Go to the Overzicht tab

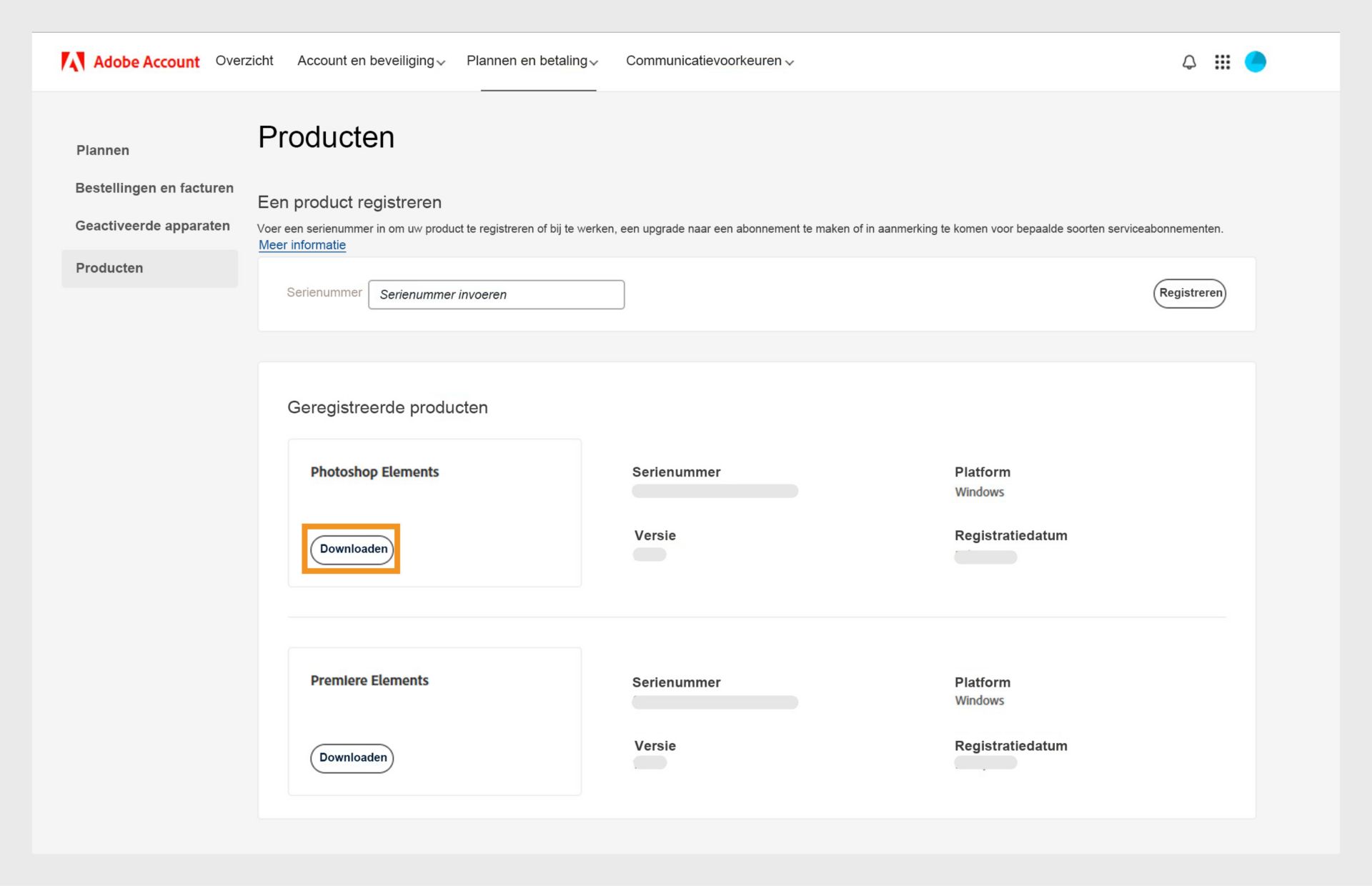tap(244, 61)
